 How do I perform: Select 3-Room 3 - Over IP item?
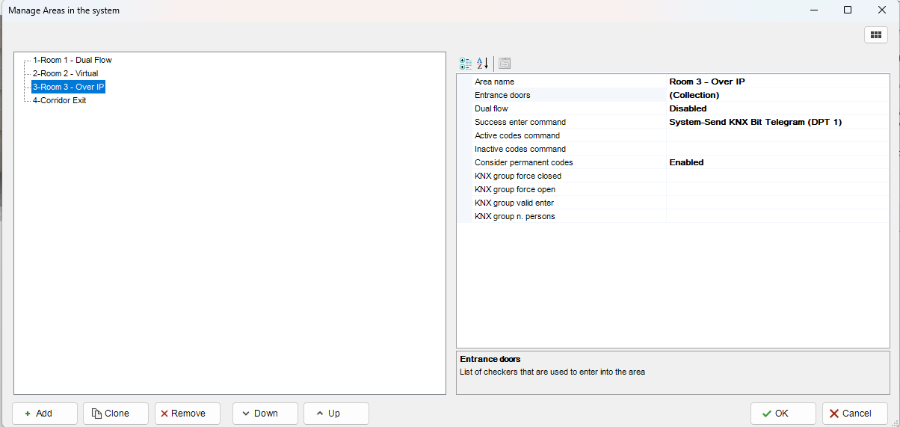point(68,87)
